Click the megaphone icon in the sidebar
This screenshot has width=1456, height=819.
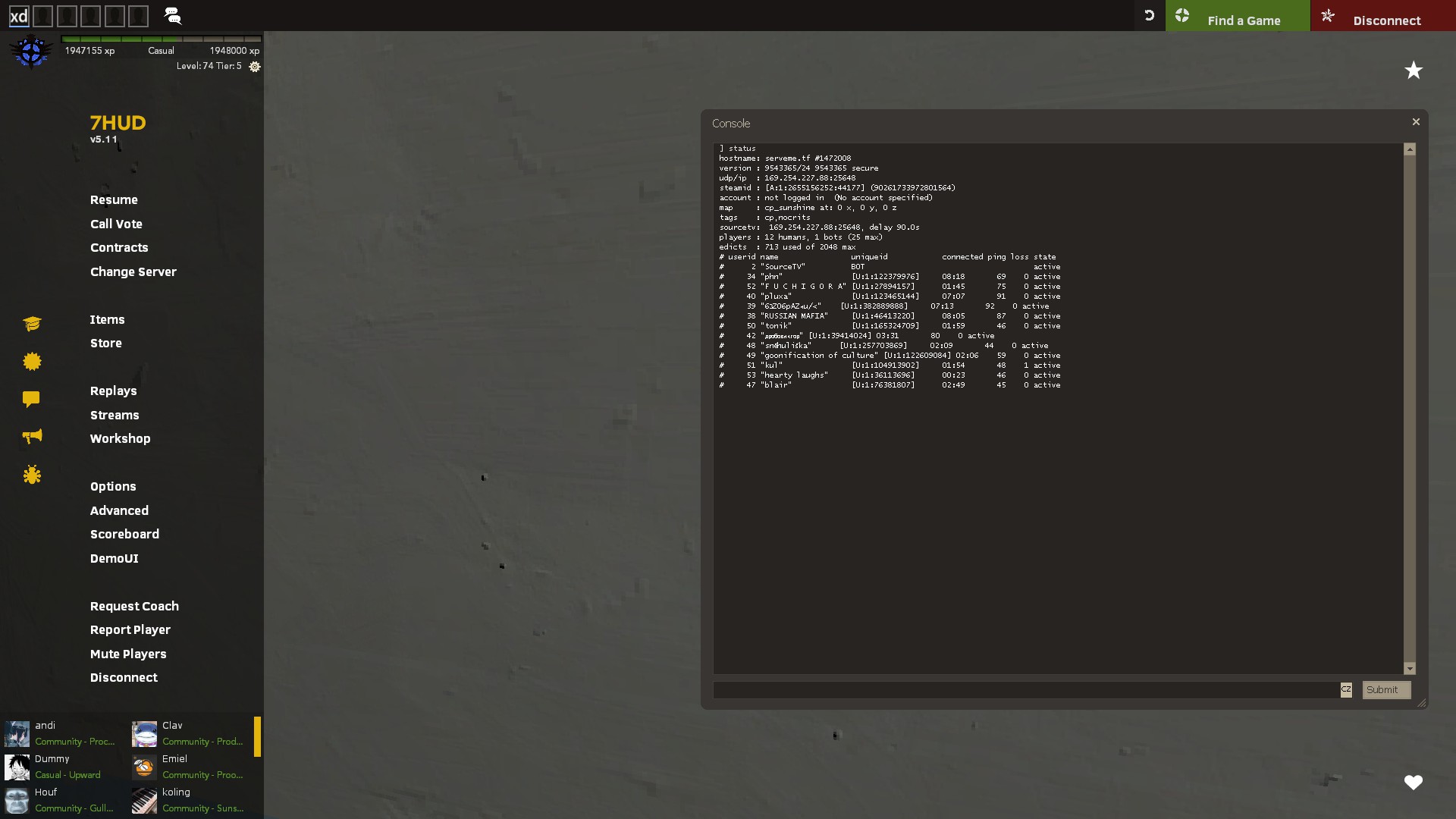point(32,436)
